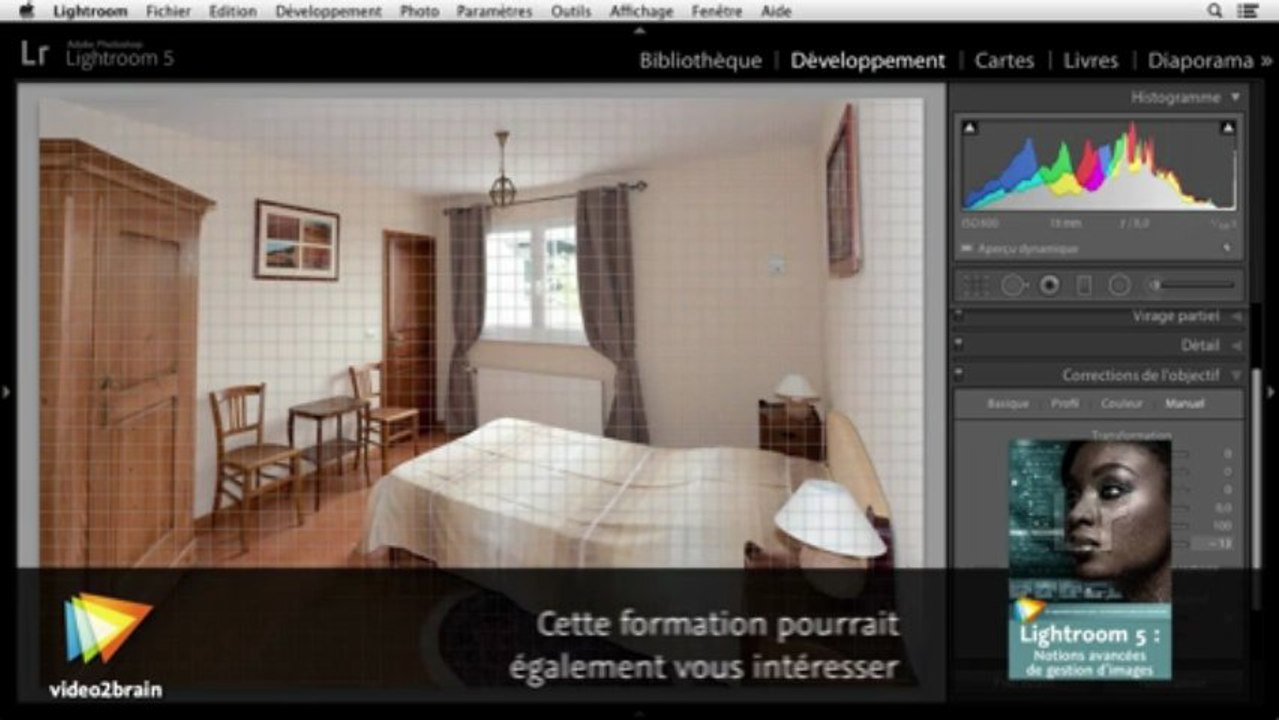1279x720 pixels.
Task: Show the left panel via arrow
Action: (6, 392)
